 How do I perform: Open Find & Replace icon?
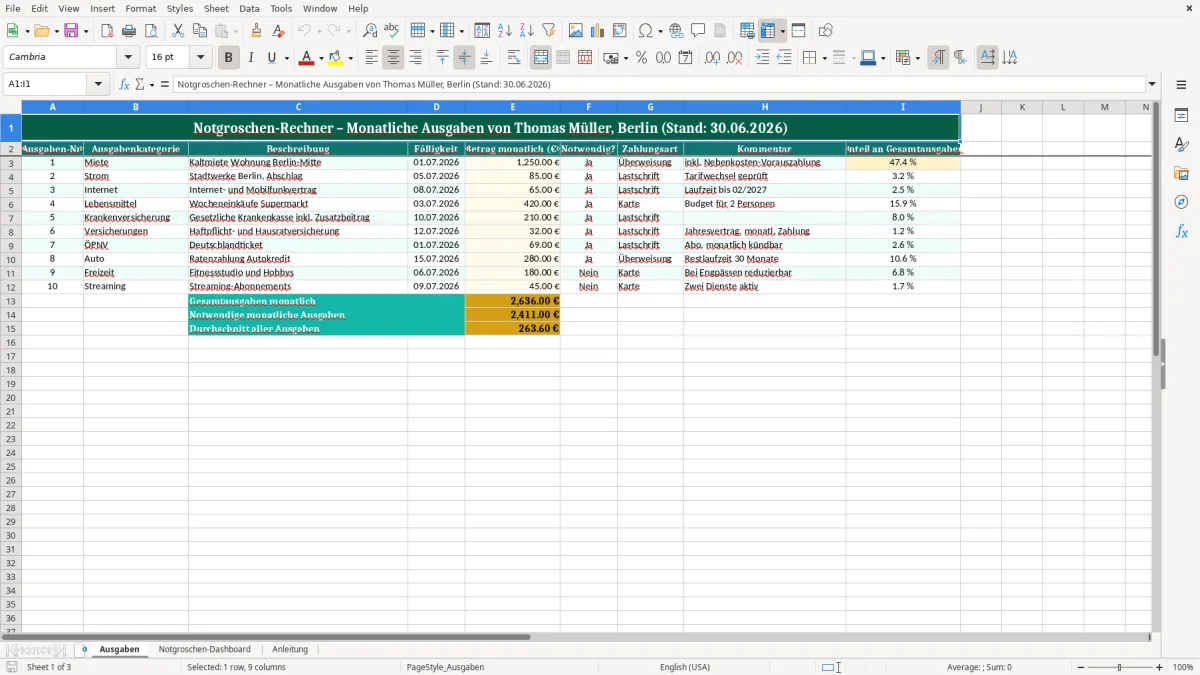point(369,31)
